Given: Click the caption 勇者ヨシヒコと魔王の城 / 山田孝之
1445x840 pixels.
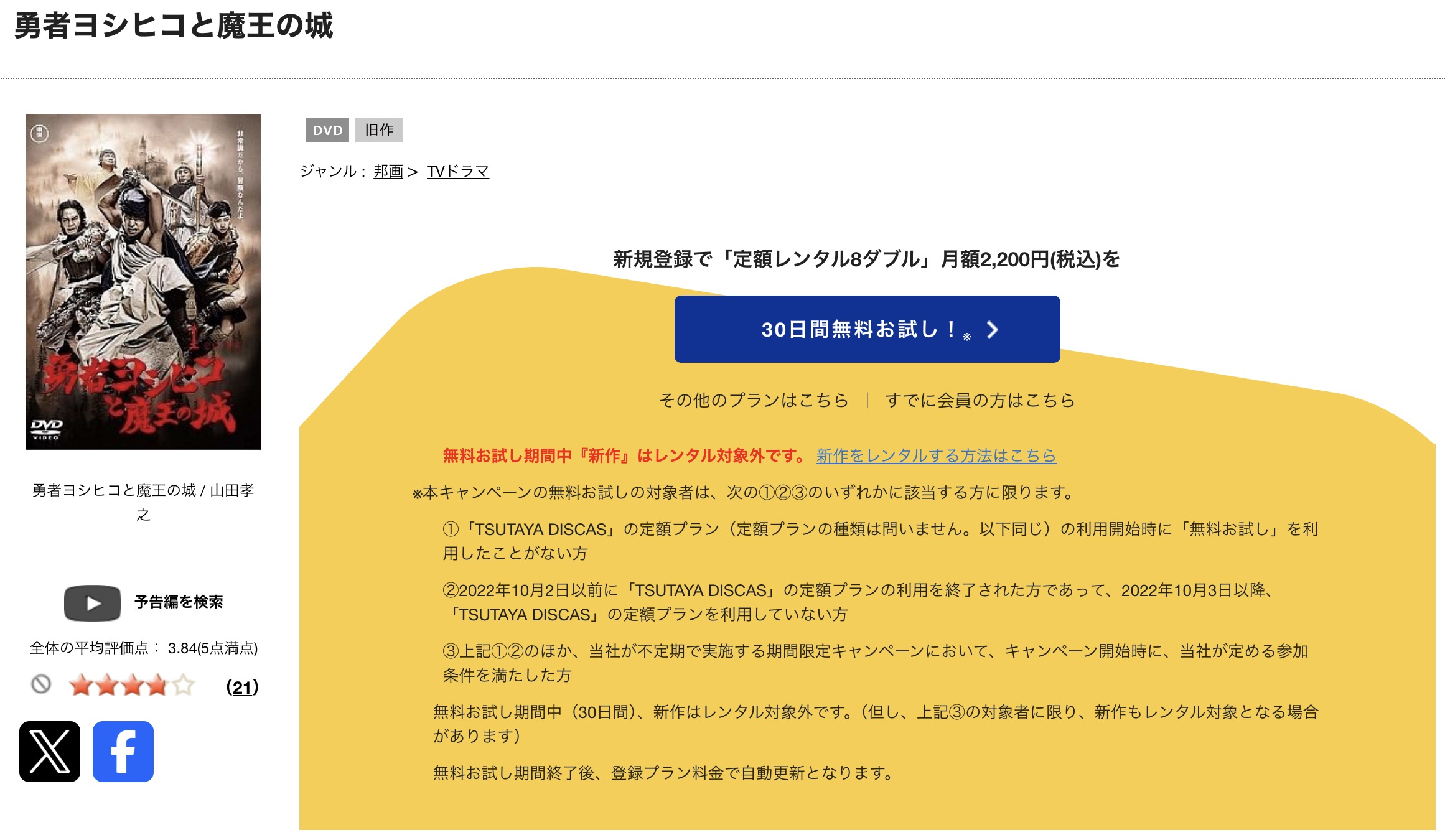Looking at the screenshot, I should [x=143, y=502].
